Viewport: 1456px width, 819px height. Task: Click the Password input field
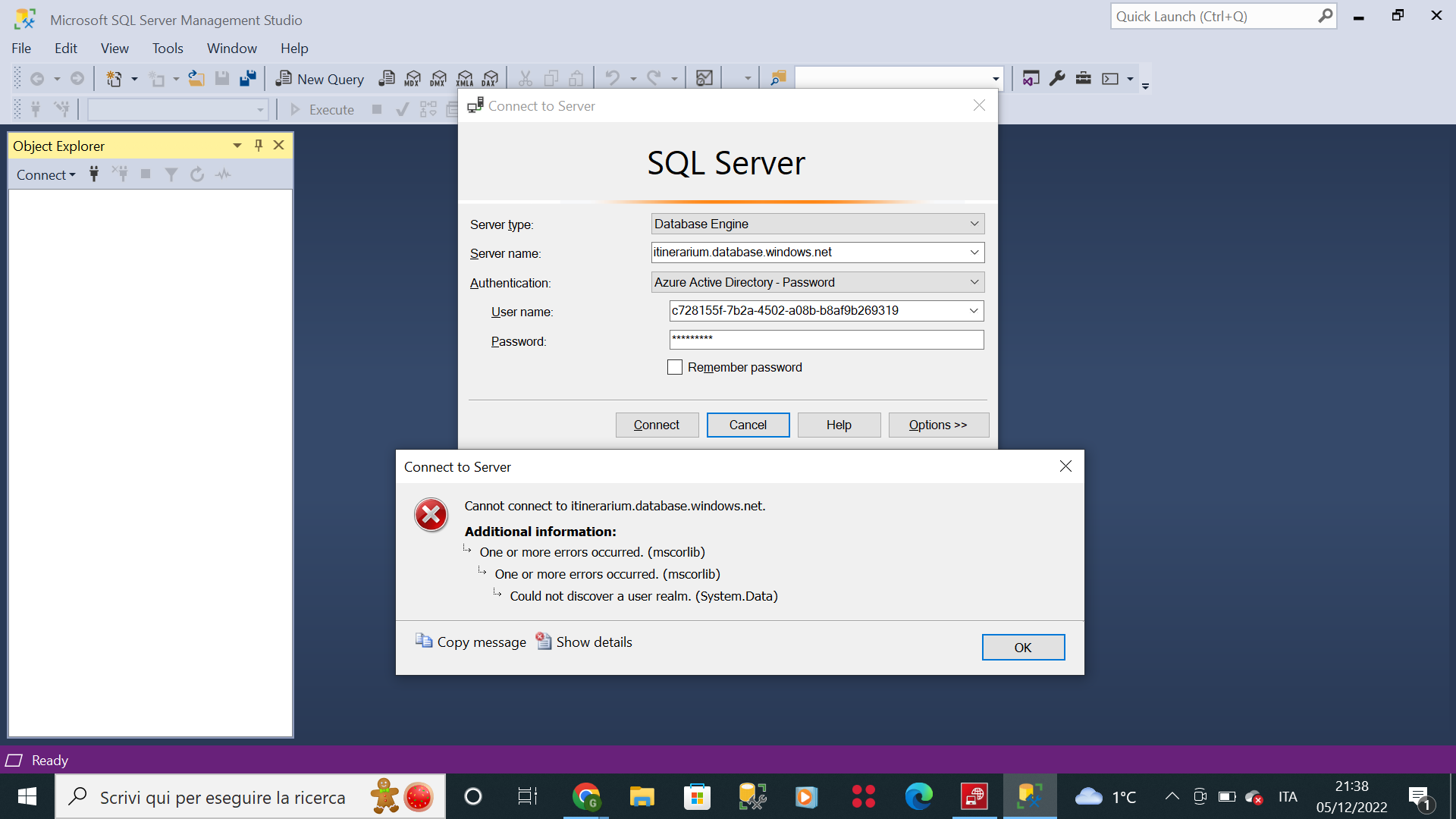(827, 340)
